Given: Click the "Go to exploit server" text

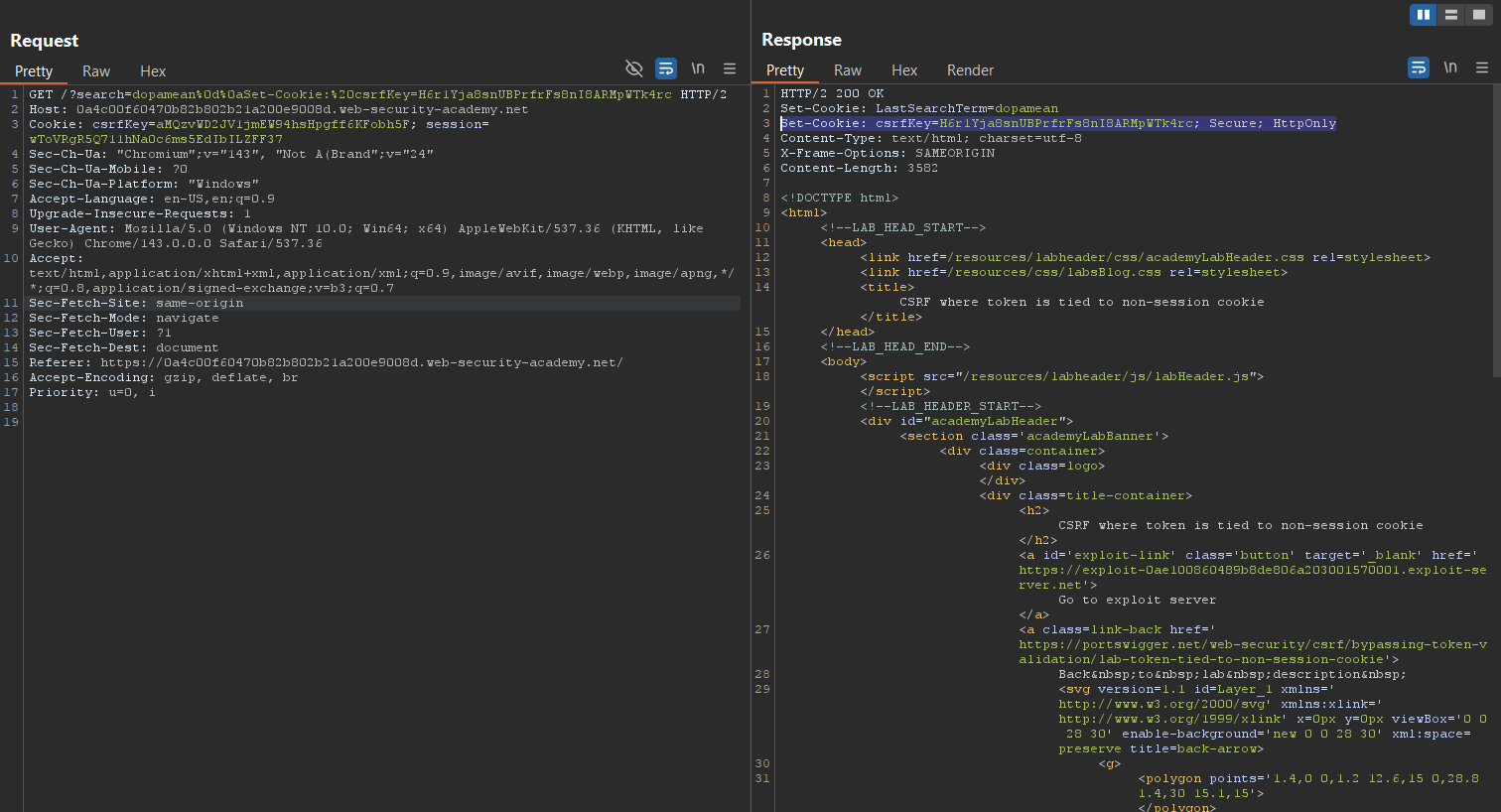Looking at the screenshot, I should pyautogui.click(x=1138, y=600).
